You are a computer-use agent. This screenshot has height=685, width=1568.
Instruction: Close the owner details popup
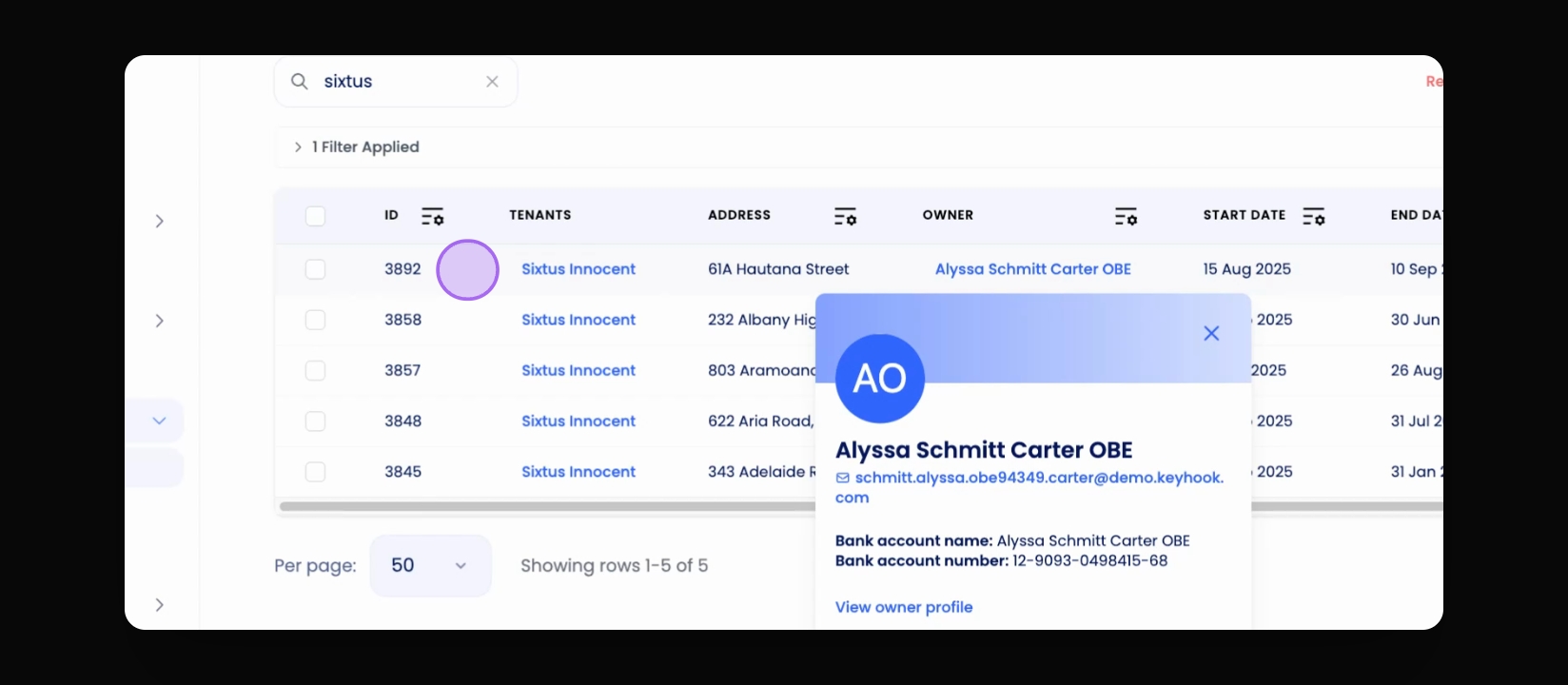[x=1211, y=333]
